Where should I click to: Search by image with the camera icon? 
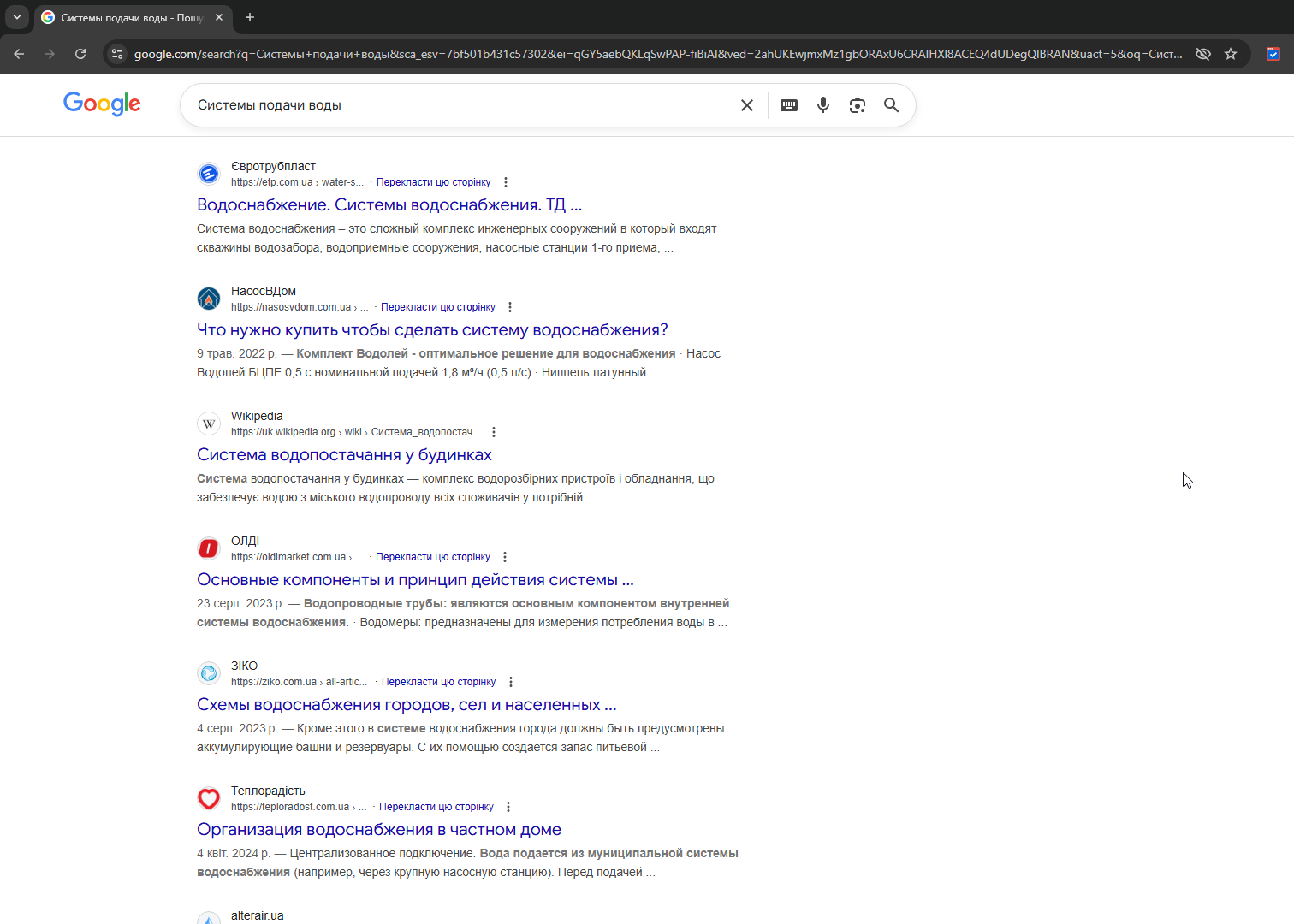pyautogui.click(x=858, y=105)
